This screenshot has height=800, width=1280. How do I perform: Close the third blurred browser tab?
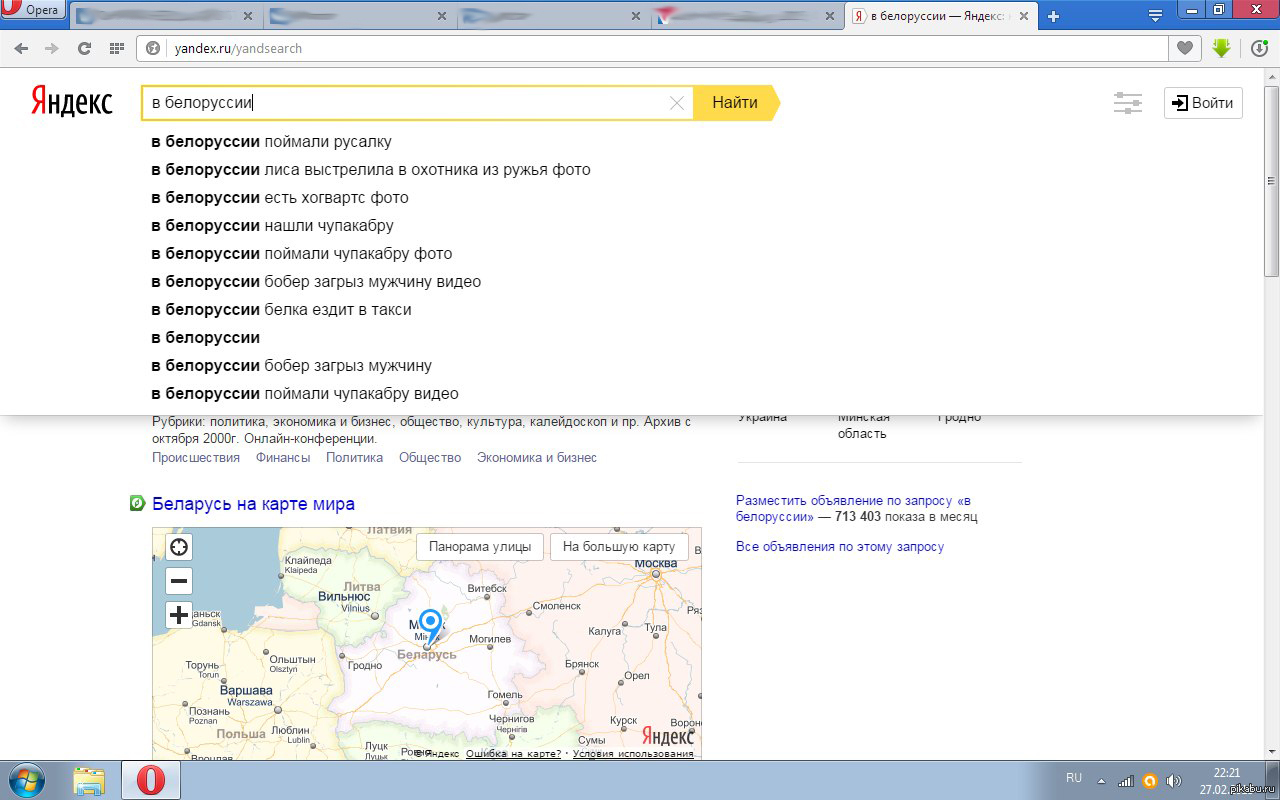(635, 16)
